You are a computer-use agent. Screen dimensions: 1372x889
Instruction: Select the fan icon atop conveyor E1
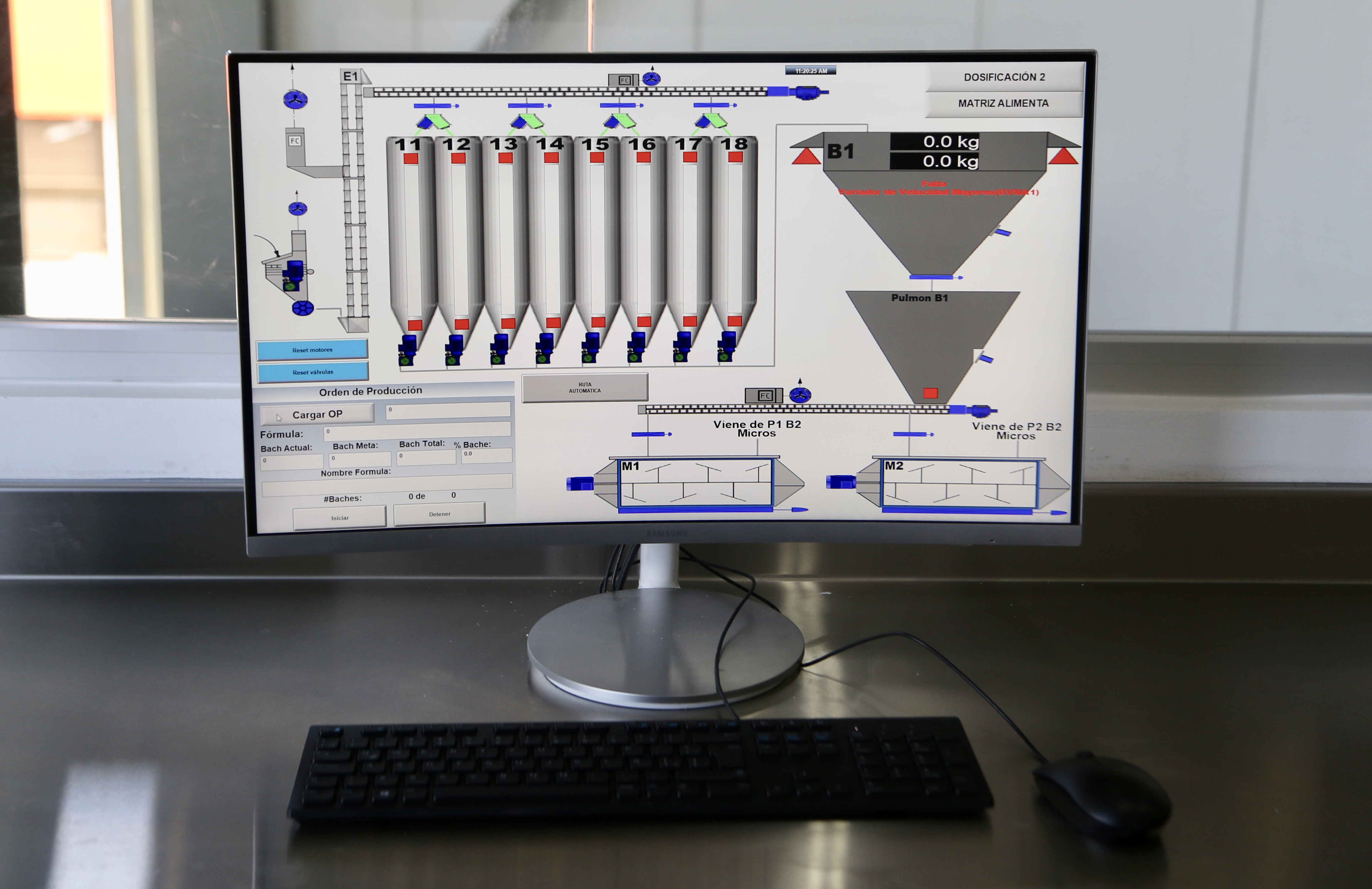coord(652,78)
